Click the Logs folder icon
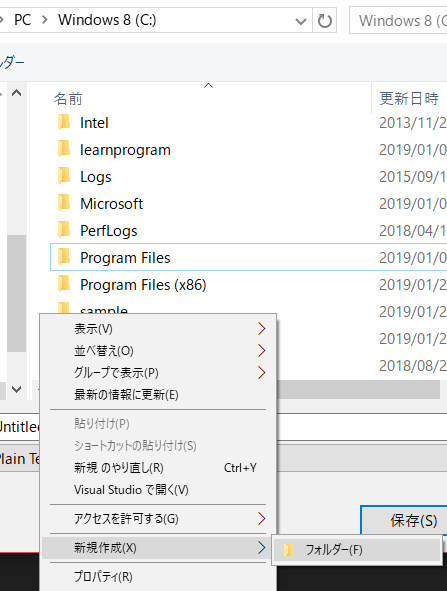The height and width of the screenshot is (591, 447). coord(64,176)
